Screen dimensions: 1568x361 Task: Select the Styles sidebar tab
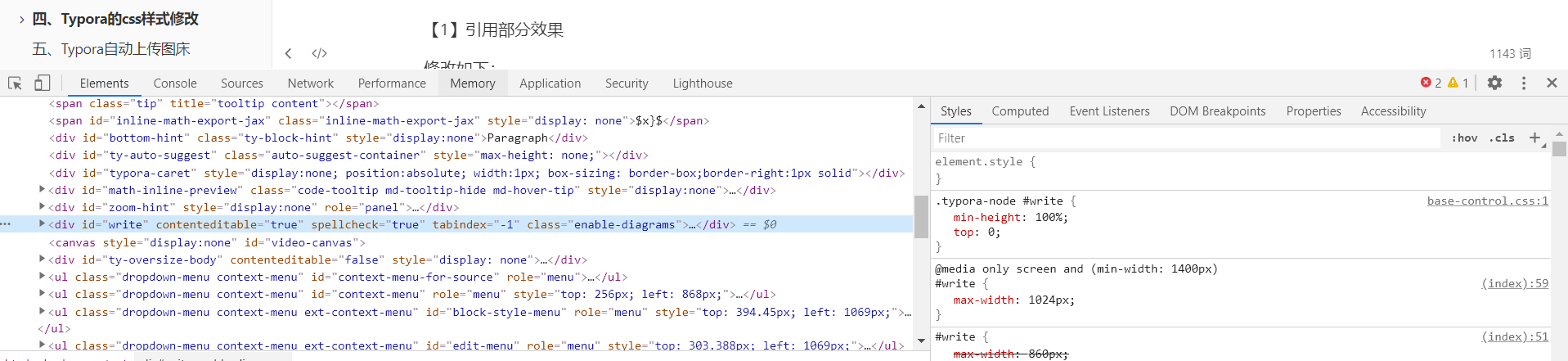point(956,111)
